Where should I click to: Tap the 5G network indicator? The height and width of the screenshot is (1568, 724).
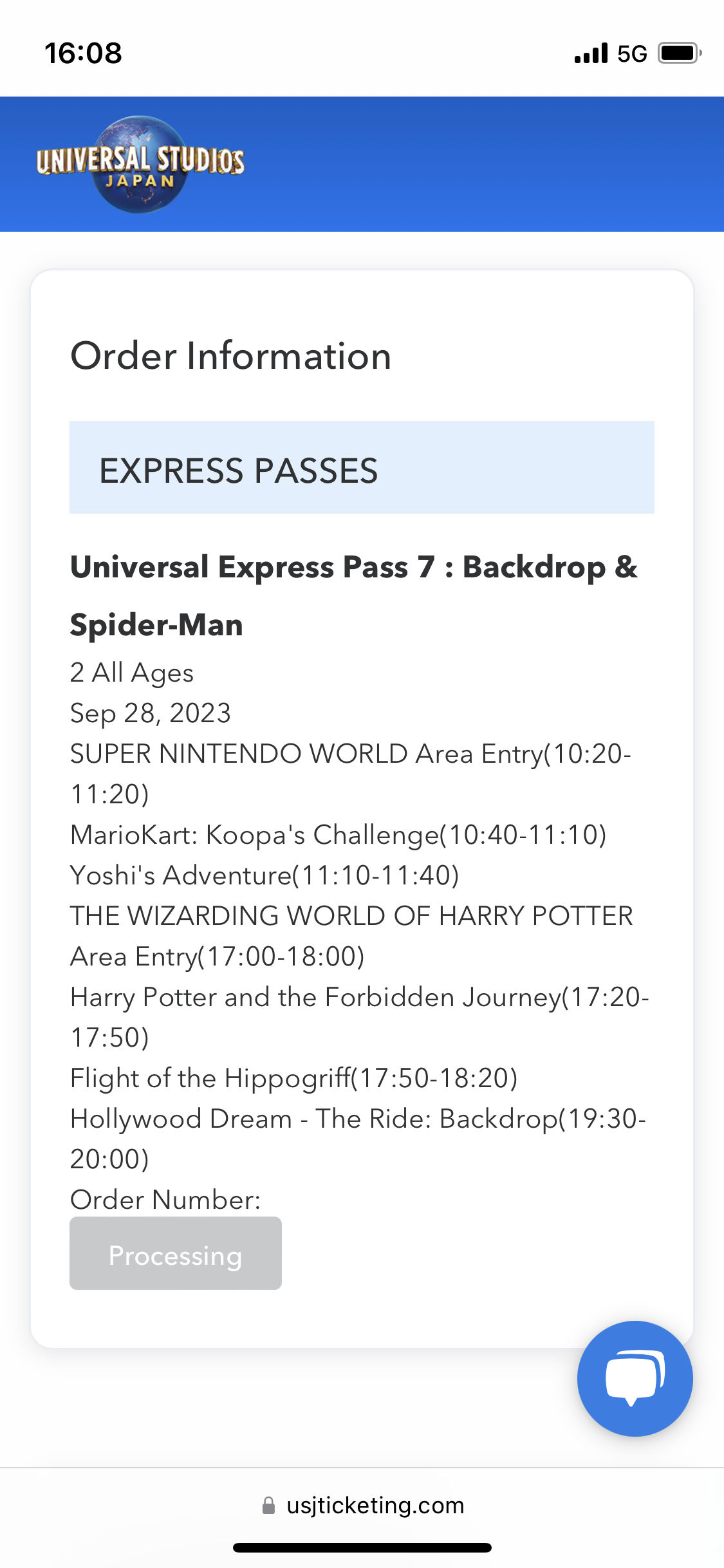click(631, 53)
